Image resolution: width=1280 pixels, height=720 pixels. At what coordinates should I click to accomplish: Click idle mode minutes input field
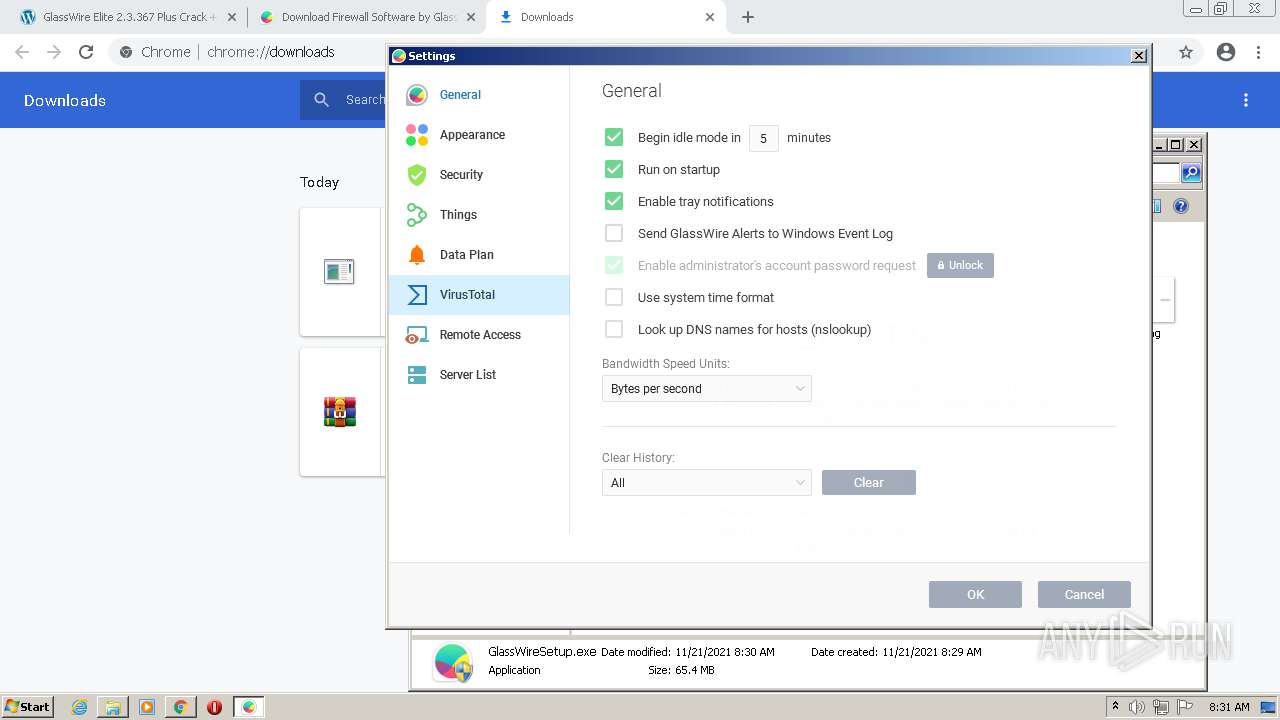pyautogui.click(x=763, y=138)
